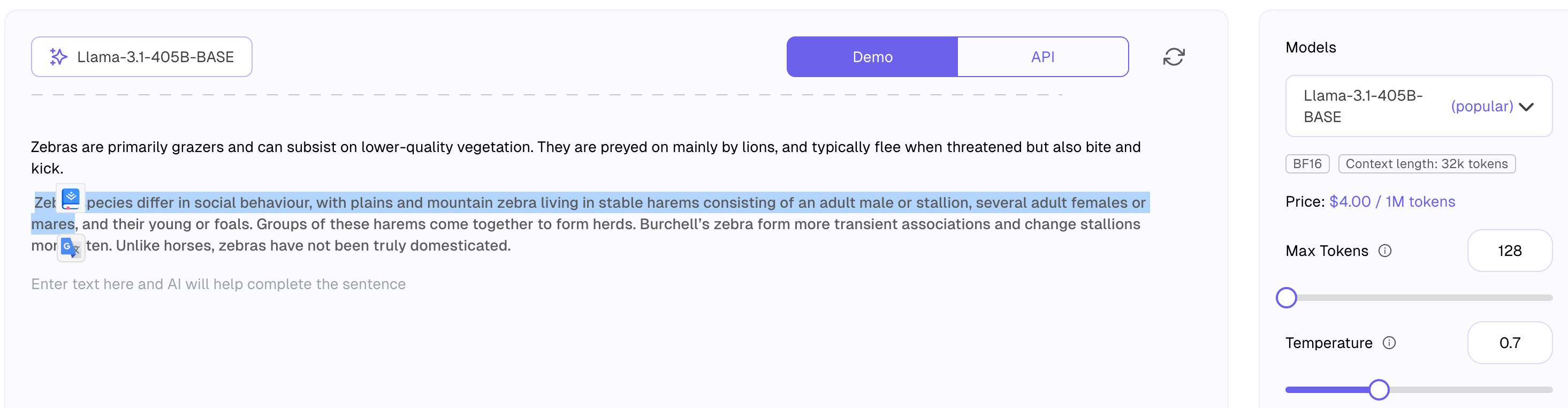Image resolution: width=1568 pixels, height=408 pixels.
Task: Click the Llama-3.1-405B-BASE model button
Action: click(x=142, y=57)
